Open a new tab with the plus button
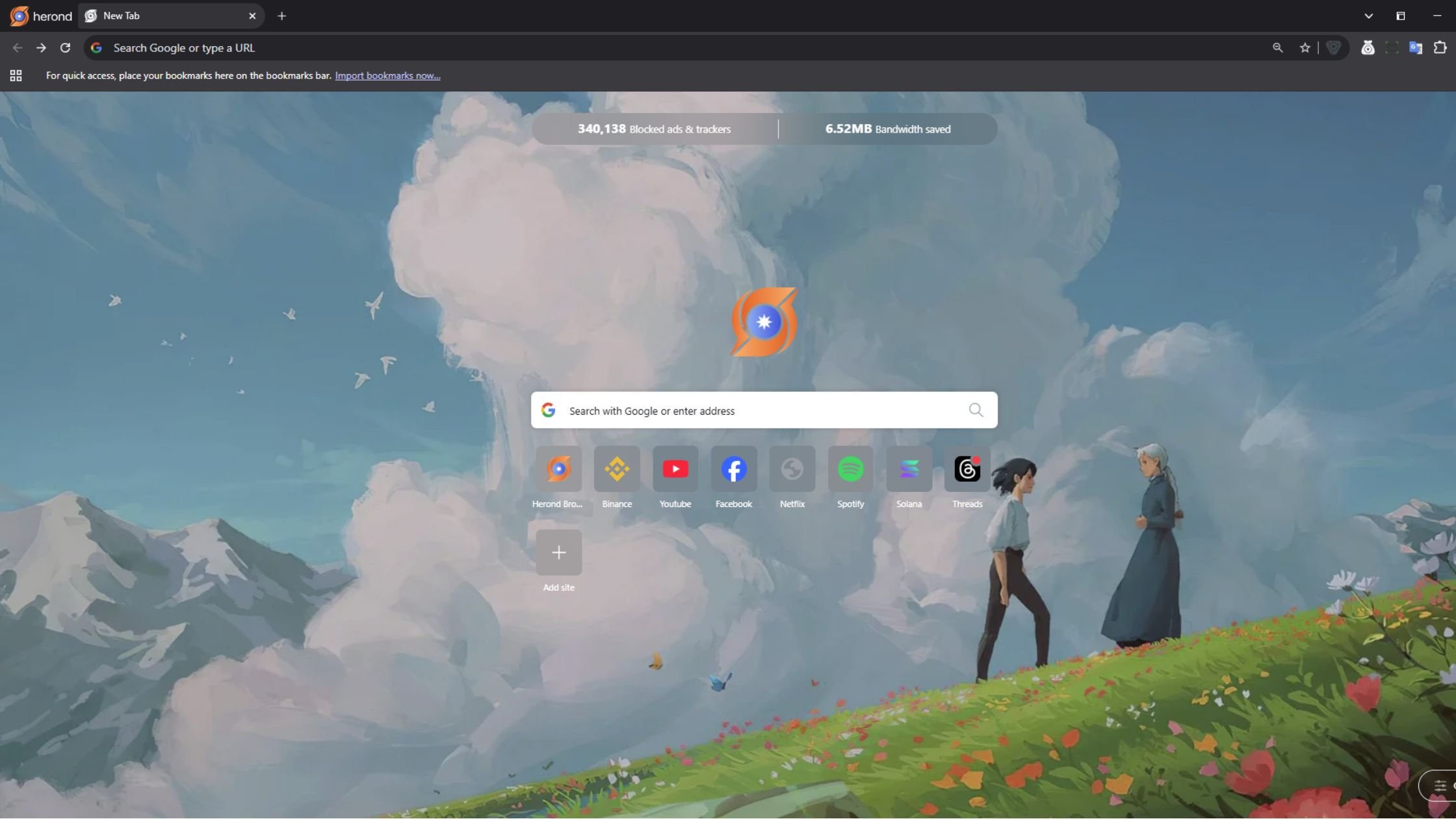The height and width of the screenshot is (819, 1456). pyautogui.click(x=281, y=16)
